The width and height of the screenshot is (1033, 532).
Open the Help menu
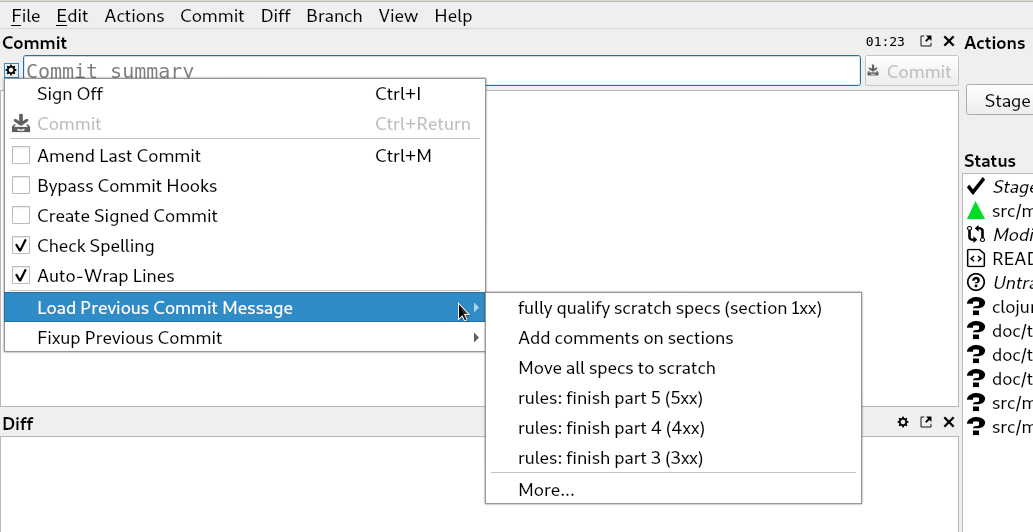coord(453,16)
